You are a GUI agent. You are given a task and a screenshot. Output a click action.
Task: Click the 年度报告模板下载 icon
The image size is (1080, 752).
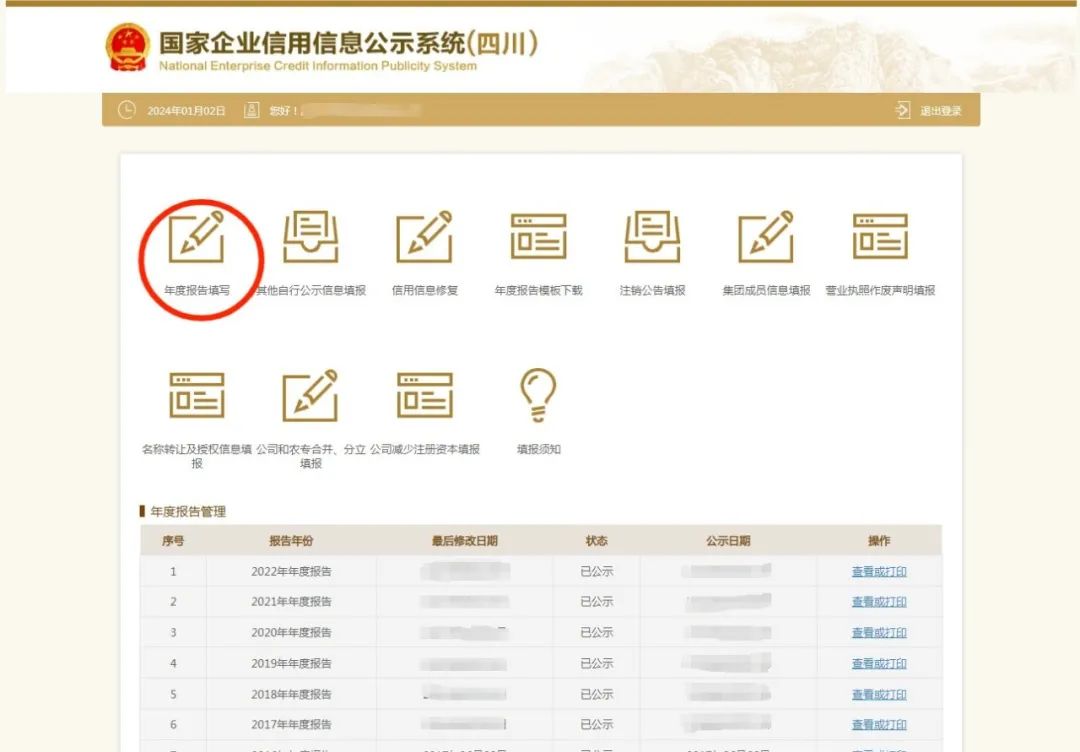538,239
